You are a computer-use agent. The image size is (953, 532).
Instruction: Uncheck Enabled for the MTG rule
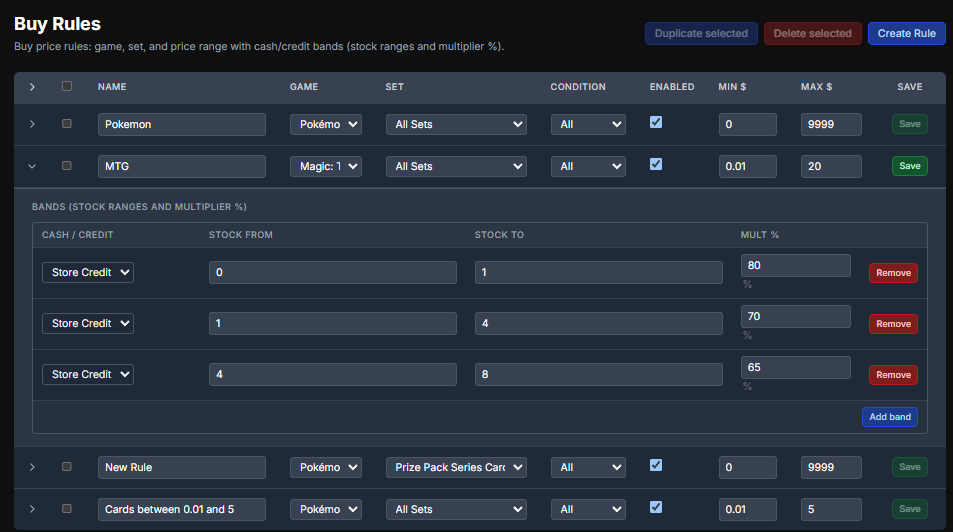pos(656,164)
